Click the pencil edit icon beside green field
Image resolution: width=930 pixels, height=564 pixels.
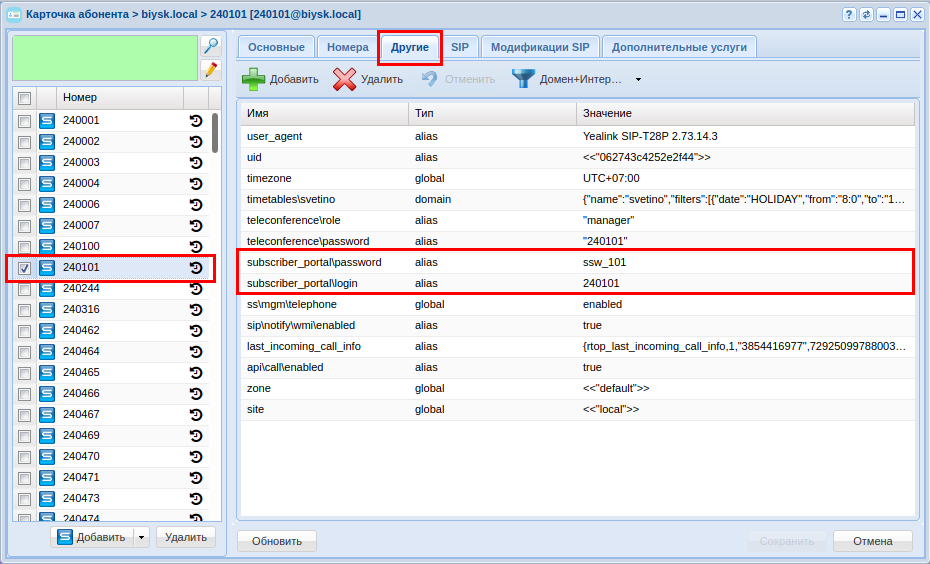click(x=211, y=70)
